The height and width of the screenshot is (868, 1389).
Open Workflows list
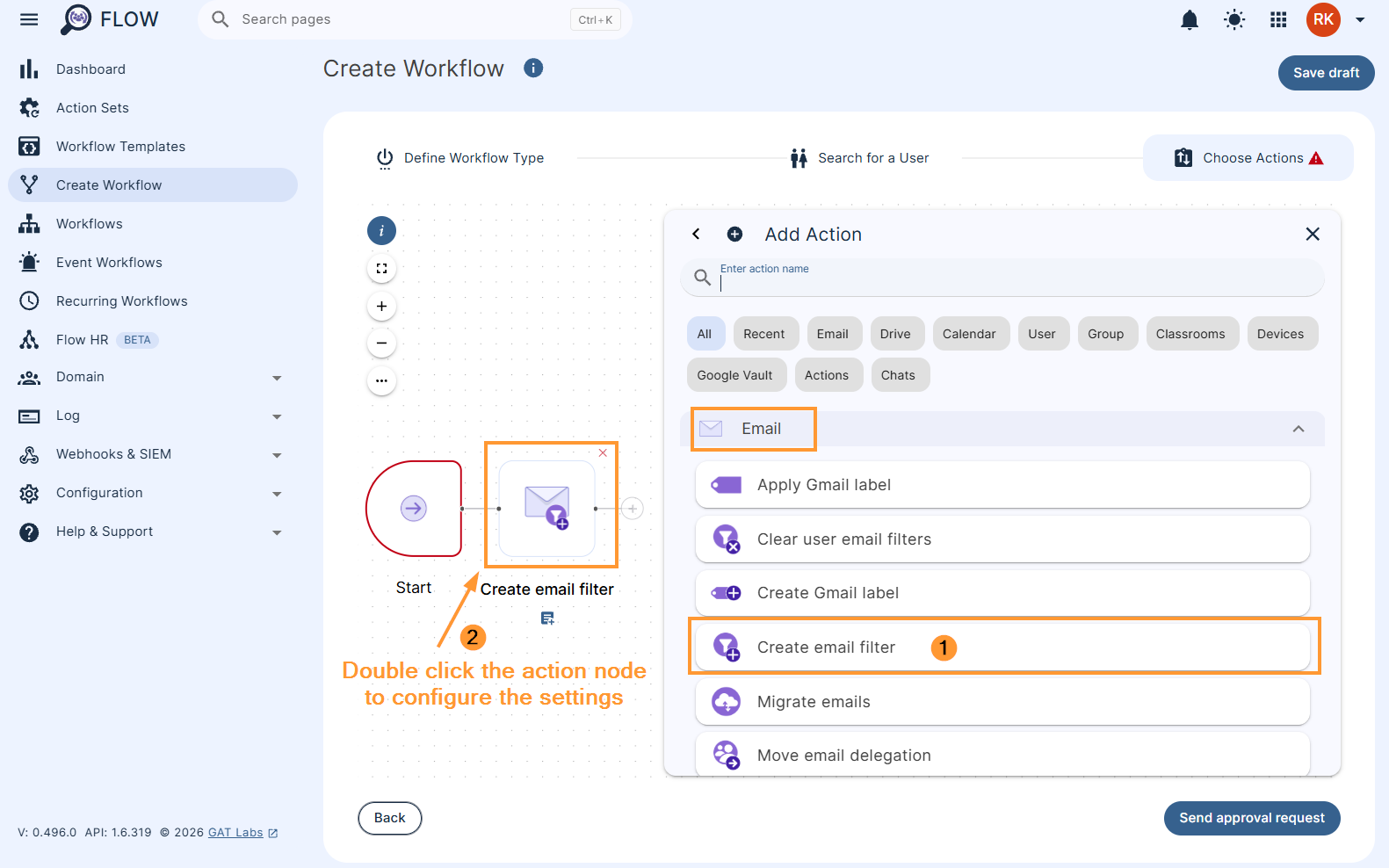[153, 224]
